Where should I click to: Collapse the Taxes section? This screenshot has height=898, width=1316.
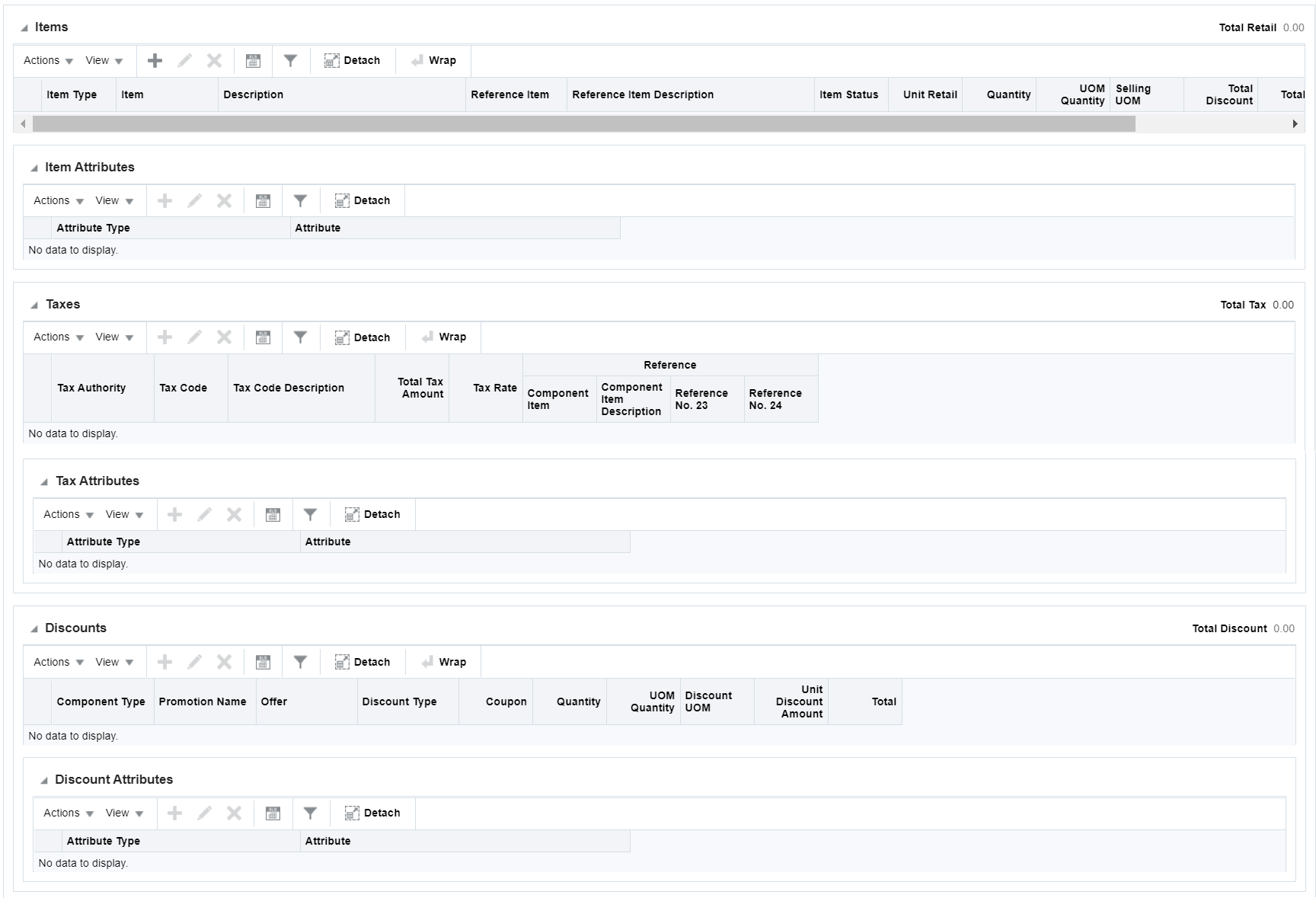click(x=35, y=304)
